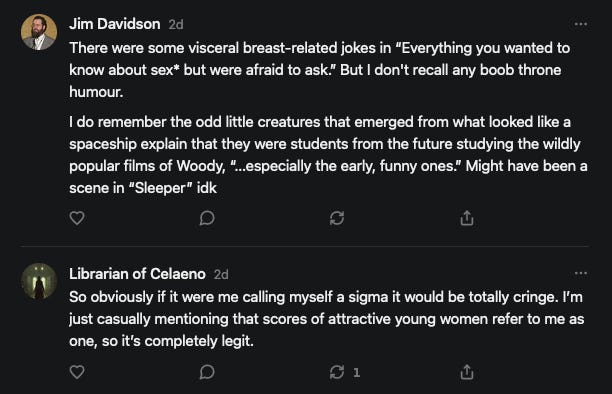Screen dimensions: 612x394
Task: Like Librarian of Celaeno's note
Action: (x=77, y=372)
